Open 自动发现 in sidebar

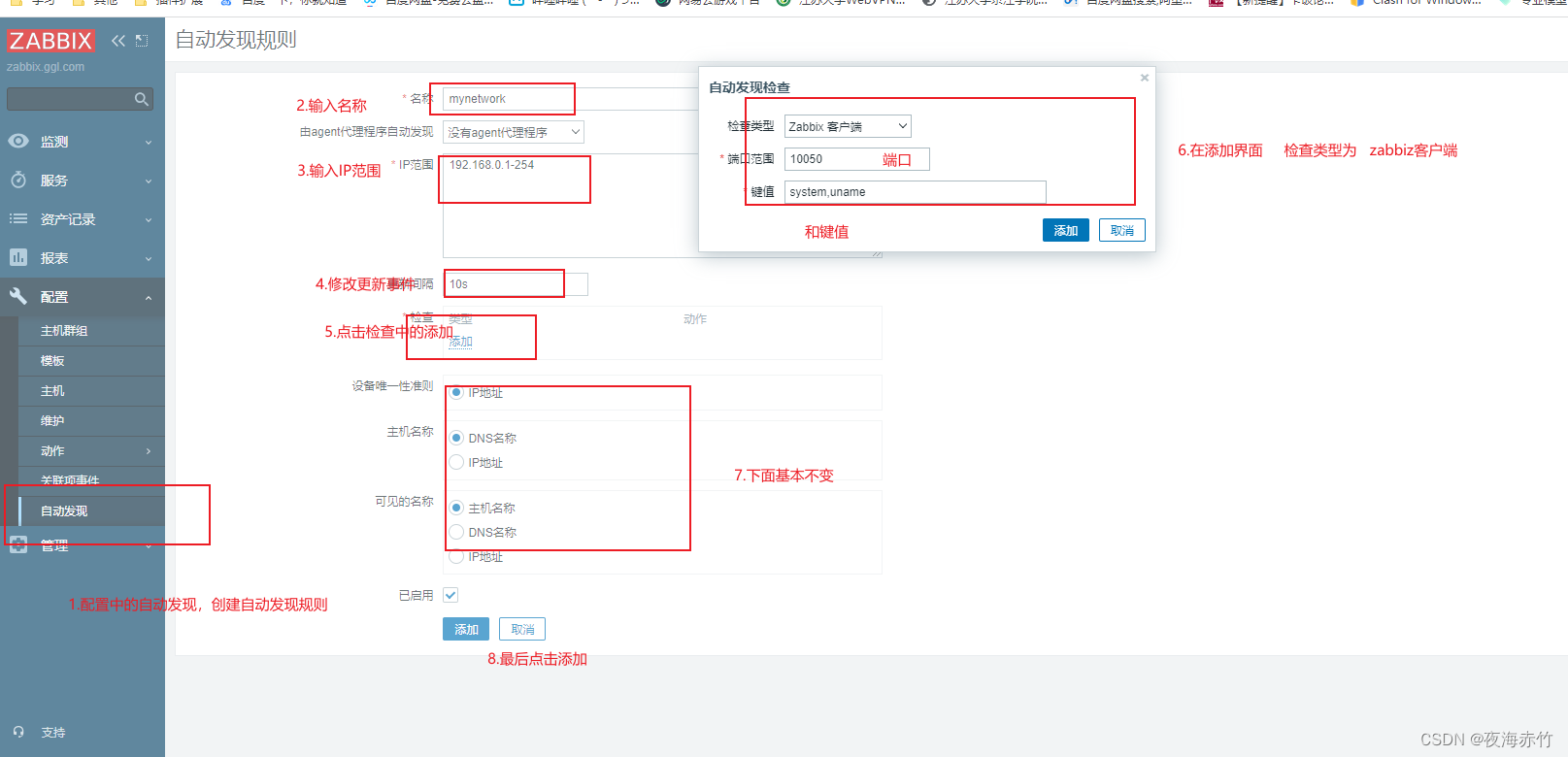tap(64, 511)
